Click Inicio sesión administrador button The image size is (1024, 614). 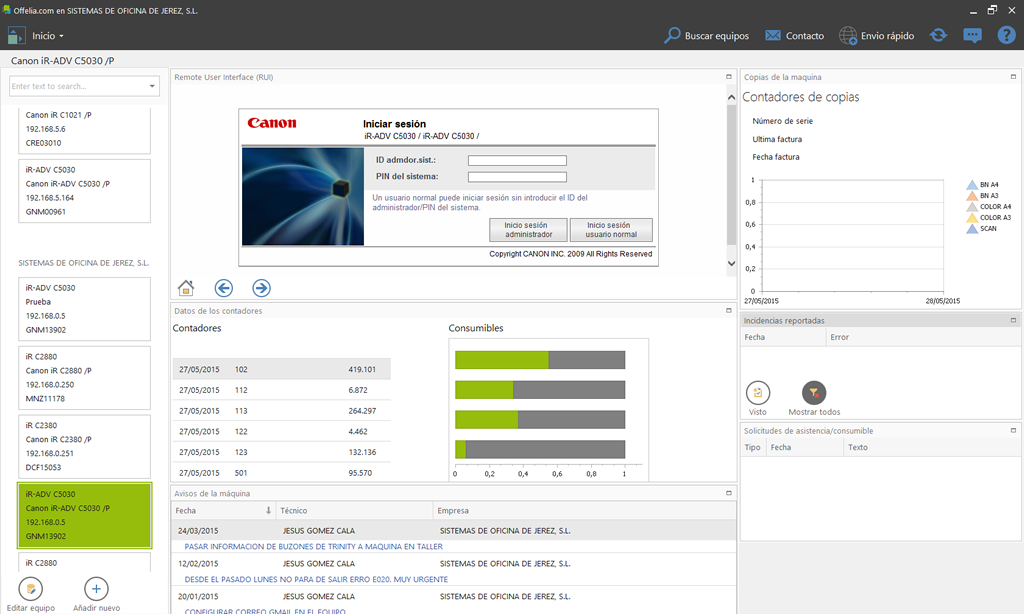point(528,230)
